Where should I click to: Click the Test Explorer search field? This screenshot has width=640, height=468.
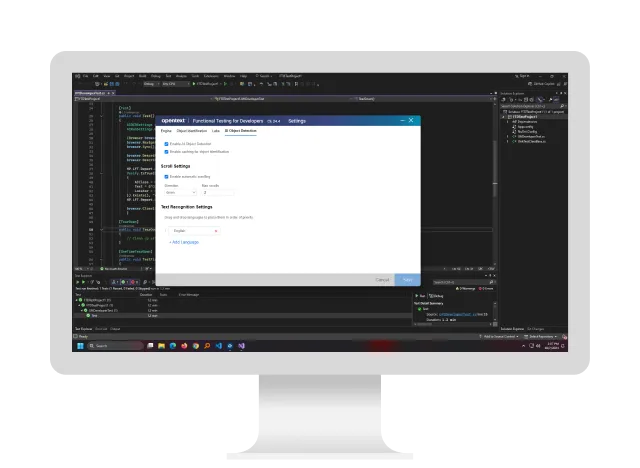point(464,282)
